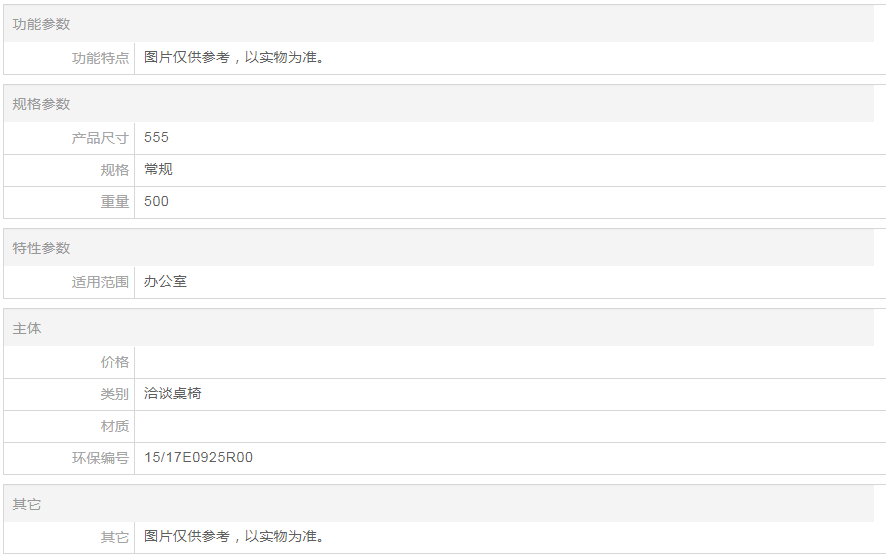889x556 pixels.
Task: Select the 功能特点 row label
Action: pyautogui.click(x=100, y=58)
